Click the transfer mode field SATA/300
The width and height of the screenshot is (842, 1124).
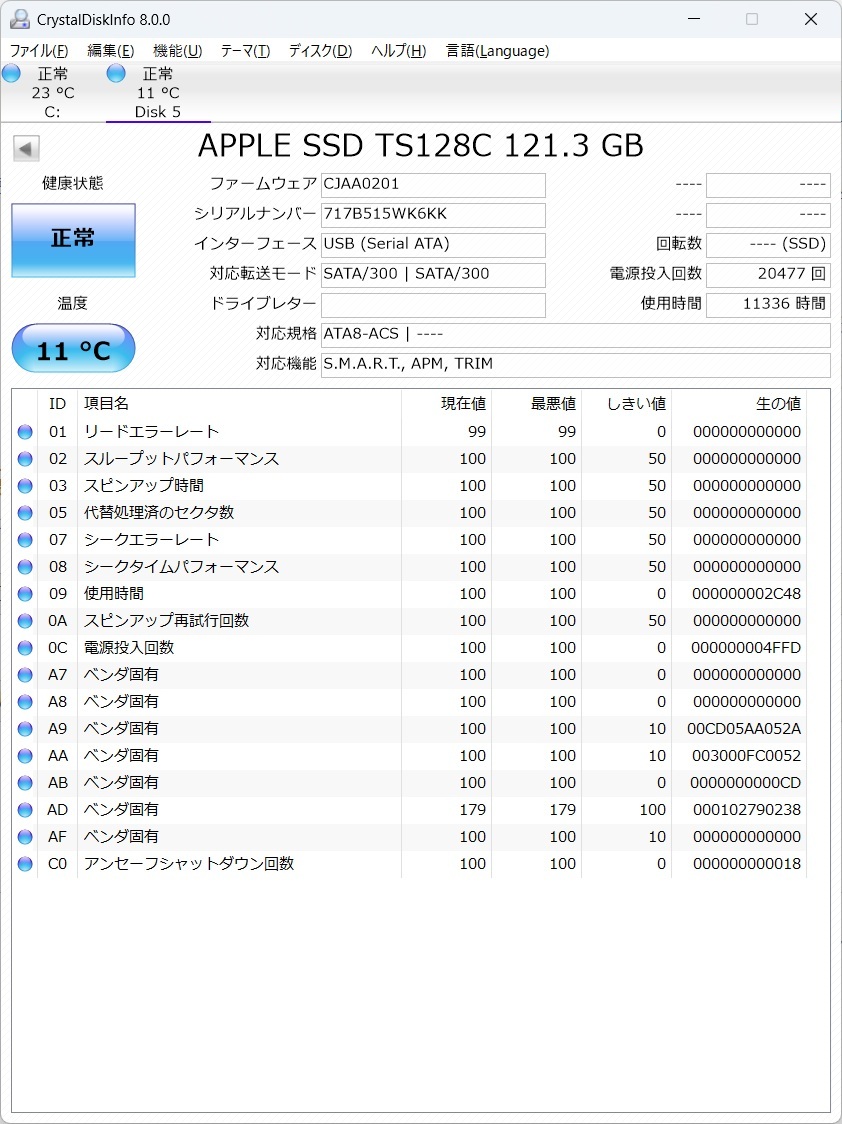point(433,275)
